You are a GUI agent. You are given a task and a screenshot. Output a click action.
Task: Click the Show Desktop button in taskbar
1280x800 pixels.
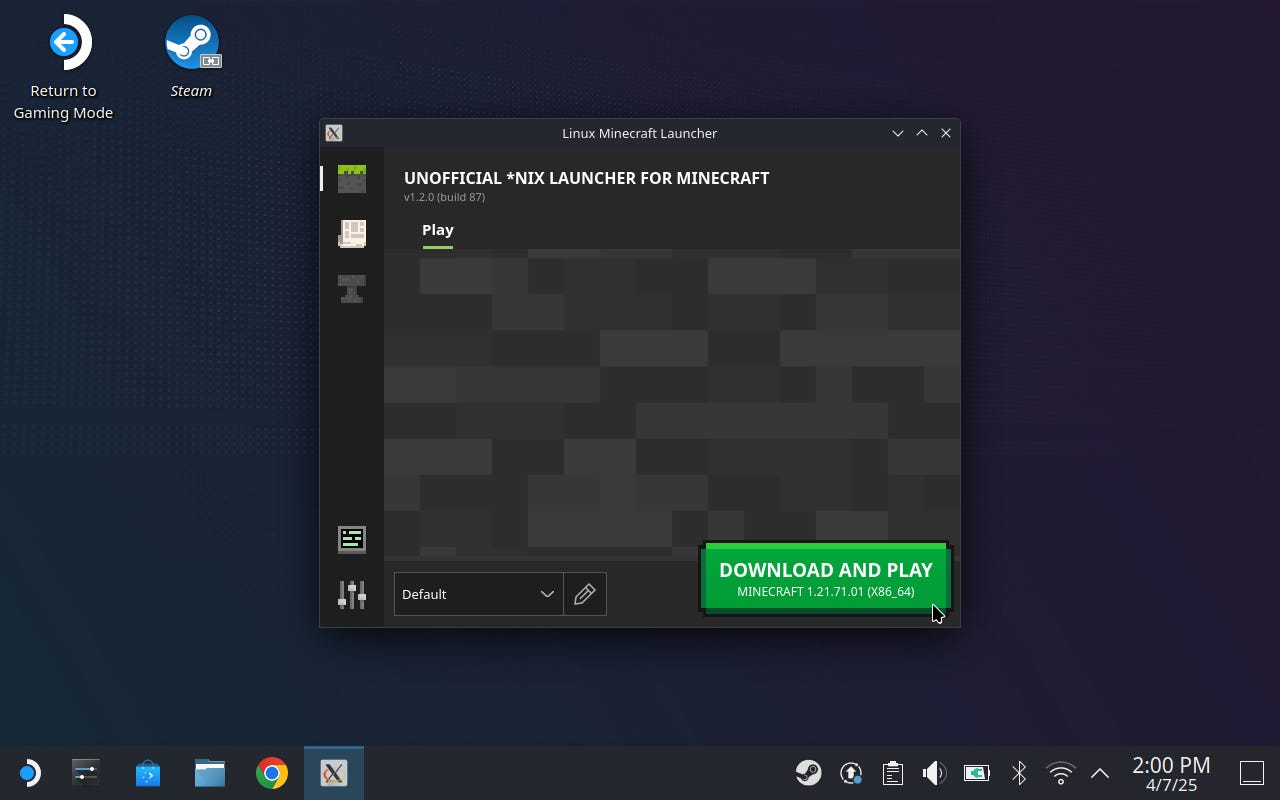(1252, 773)
